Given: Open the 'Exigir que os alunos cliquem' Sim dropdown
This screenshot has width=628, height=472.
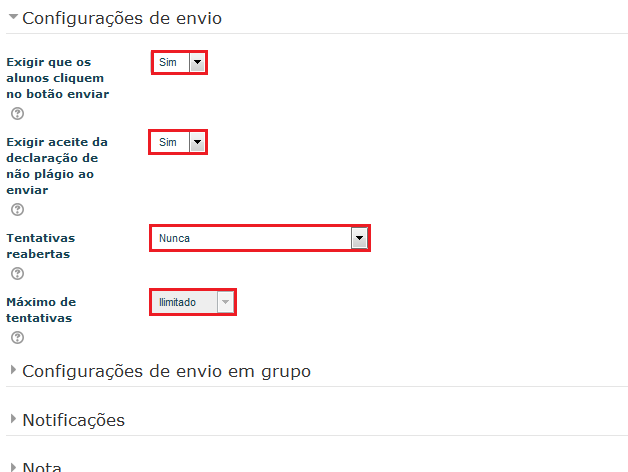Looking at the screenshot, I should [x=180, y=62].
